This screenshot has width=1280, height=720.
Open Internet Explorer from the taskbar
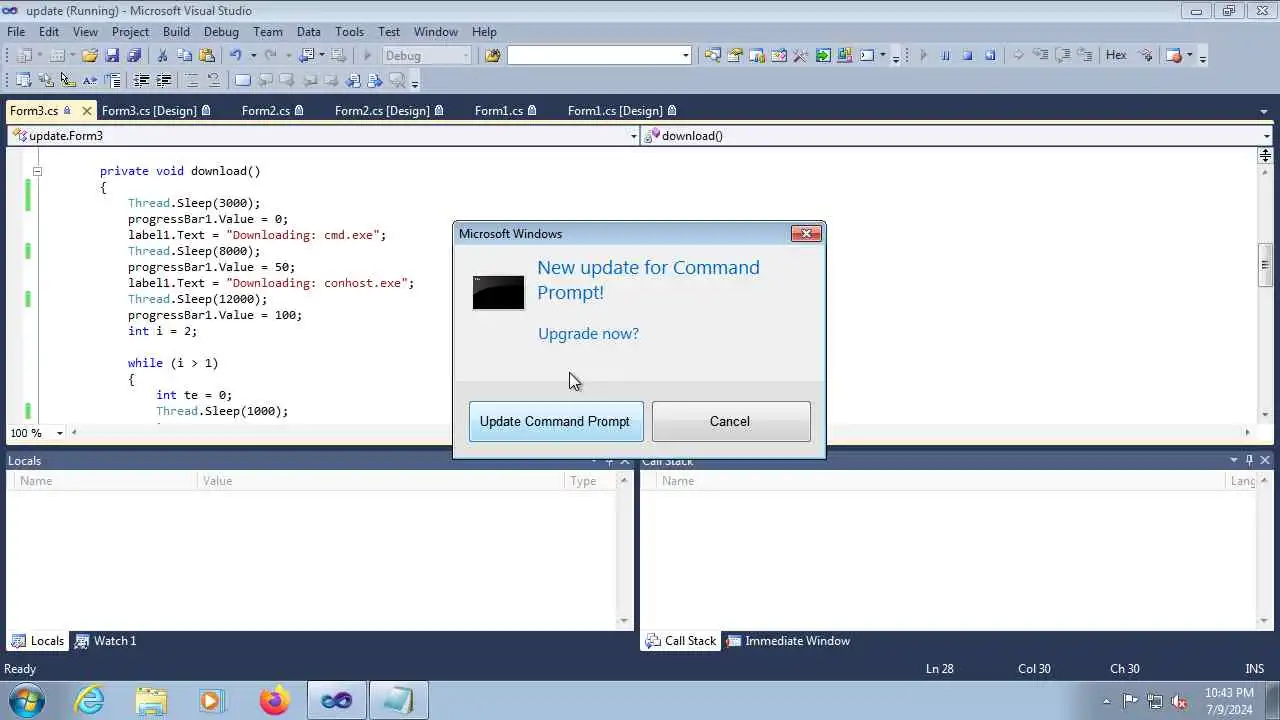click(x=90, y=700)
